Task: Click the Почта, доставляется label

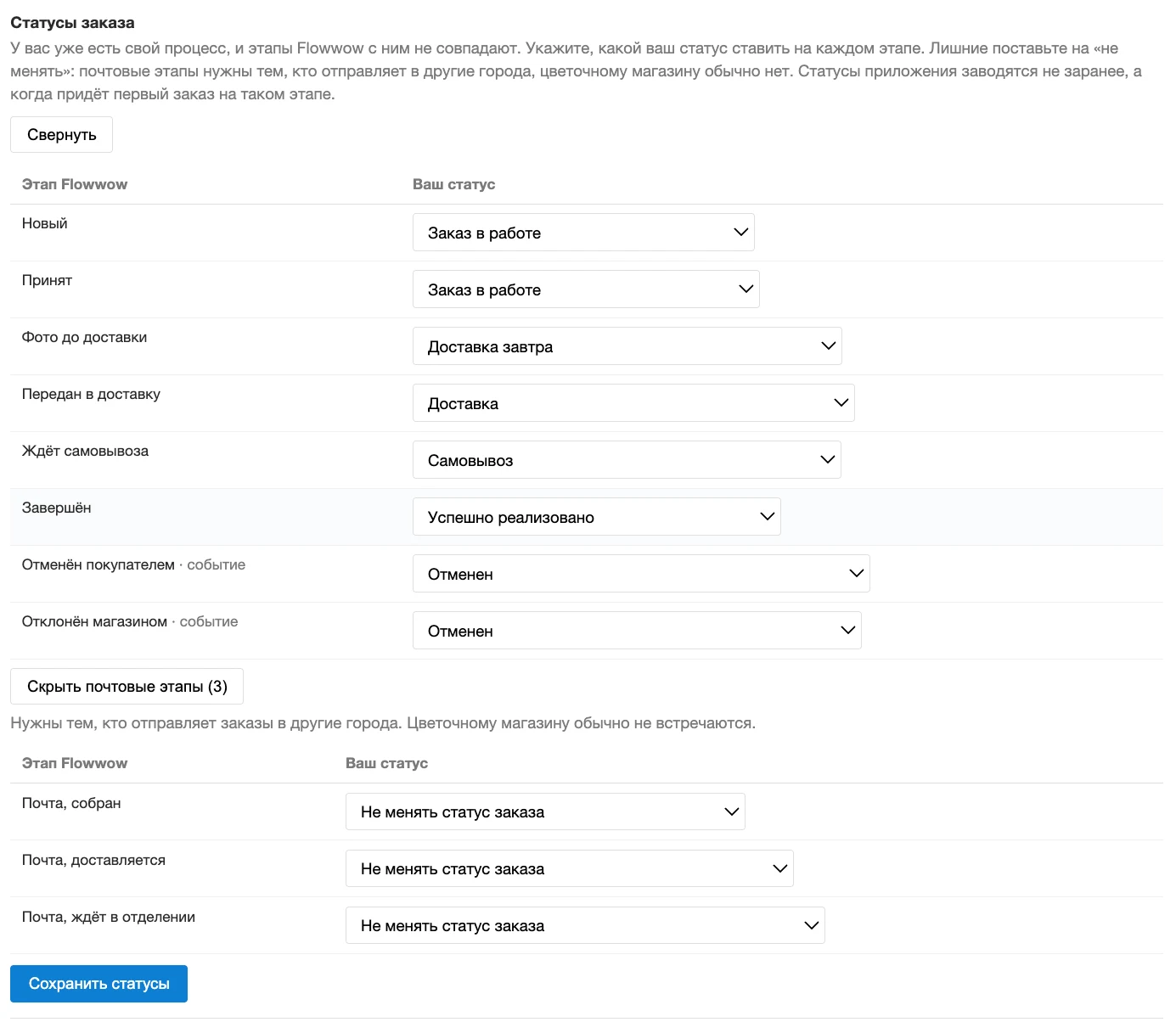Action: (x=93, y=860)
